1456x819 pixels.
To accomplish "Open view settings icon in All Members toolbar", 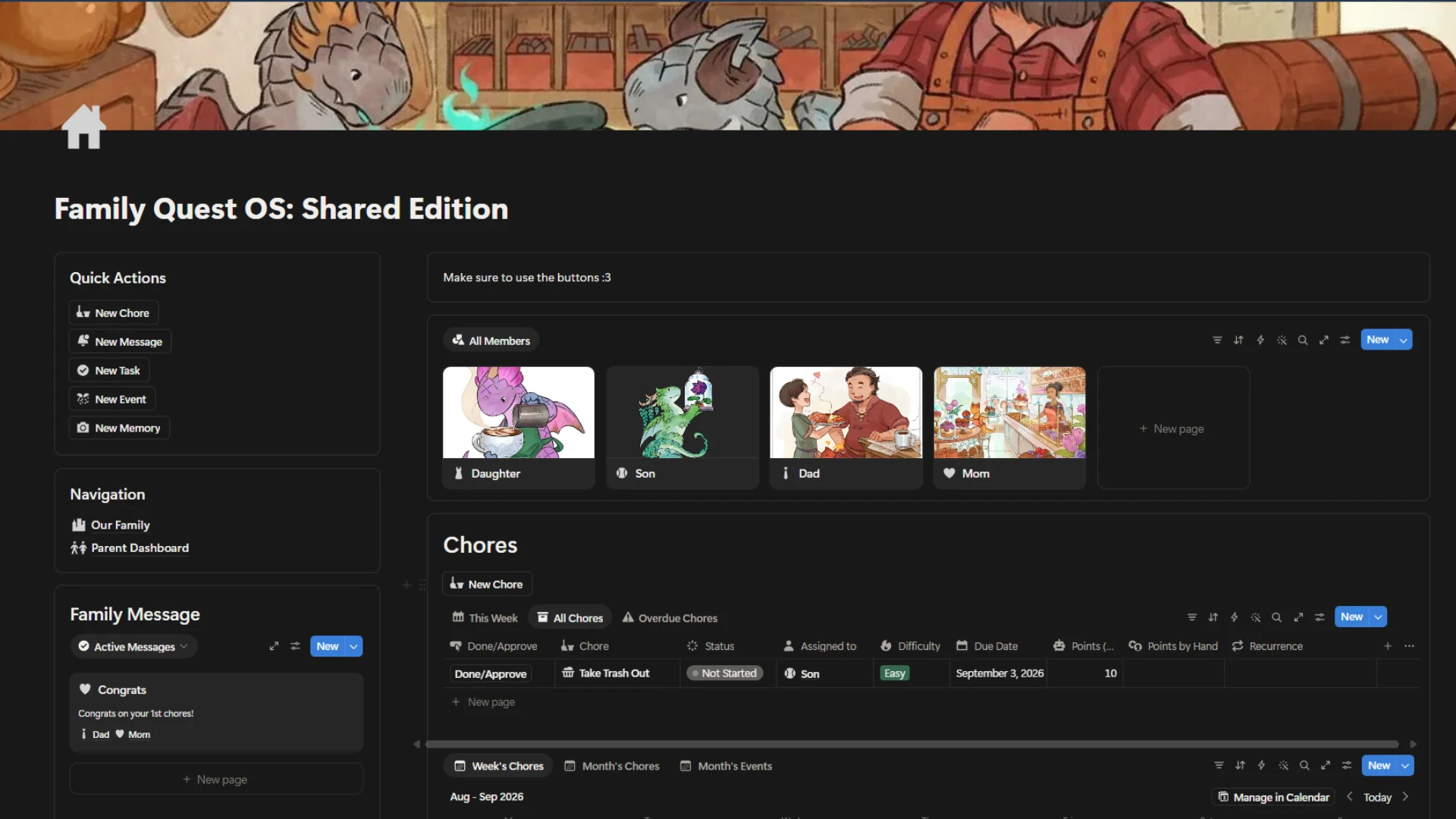I will point(1345,340).
